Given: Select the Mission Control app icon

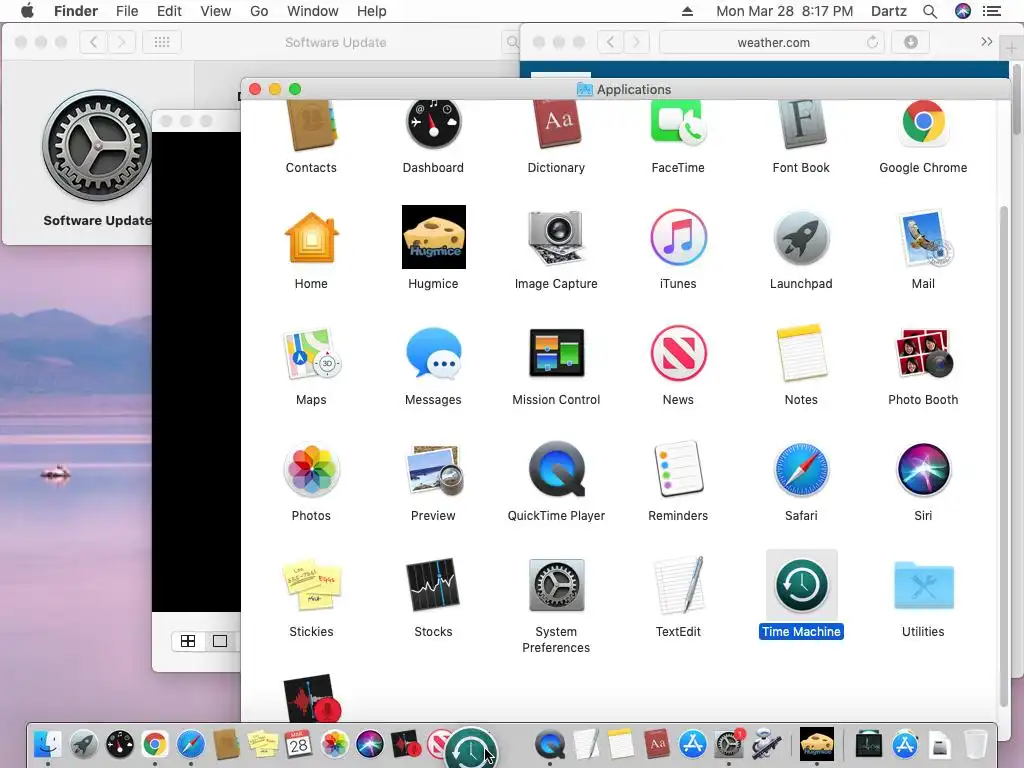Looking at the screenshot, I should 556,353.
